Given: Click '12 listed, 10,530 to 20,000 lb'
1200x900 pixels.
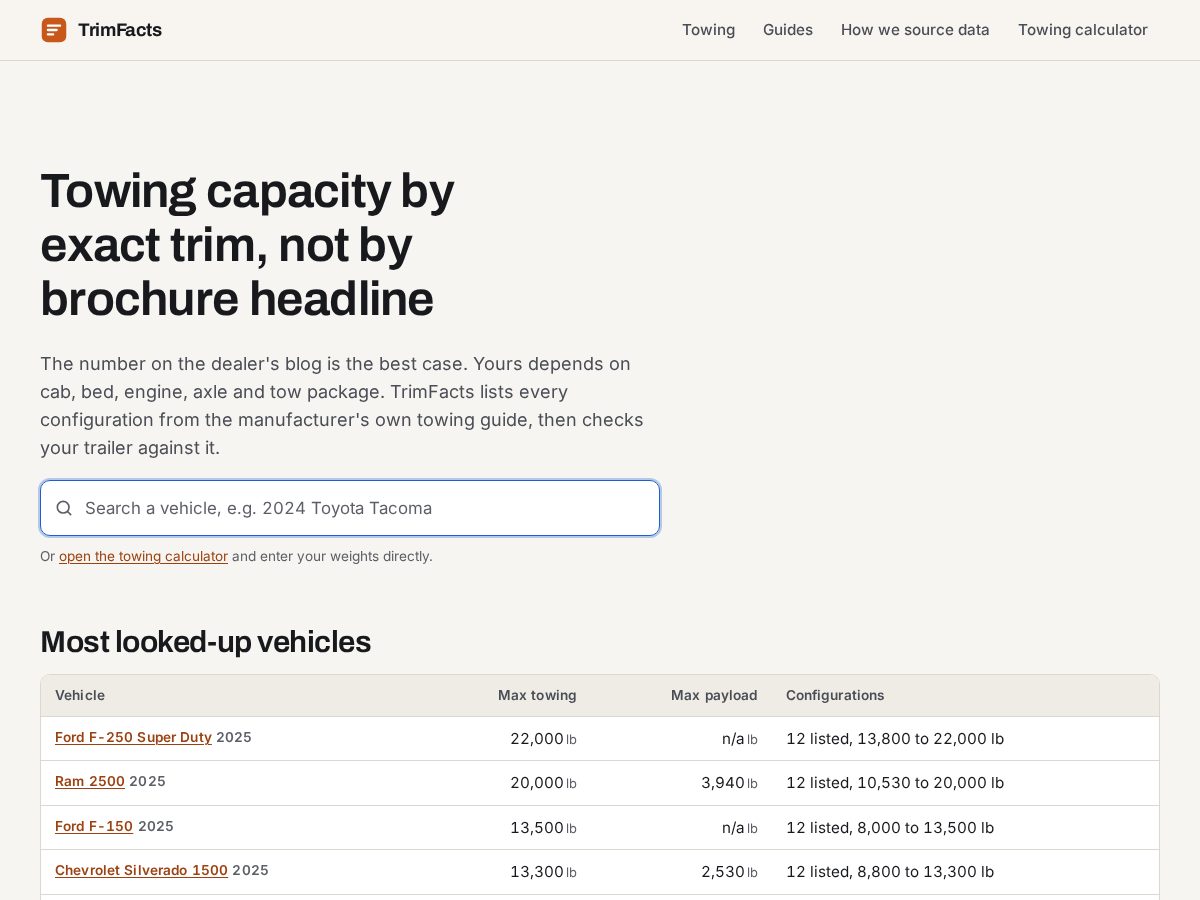Looking at the screenshot, I should [895, 783].
